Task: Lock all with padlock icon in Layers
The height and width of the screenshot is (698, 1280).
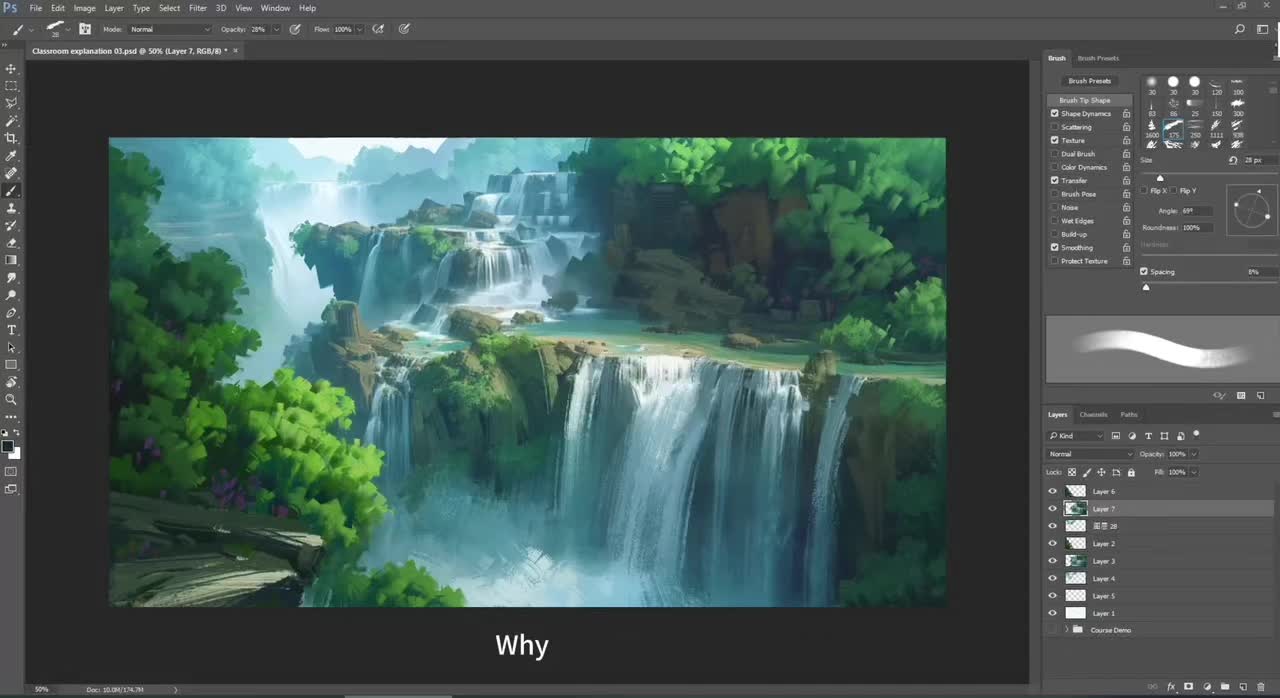Action: pyautogui.click(x=1131, y=472)
